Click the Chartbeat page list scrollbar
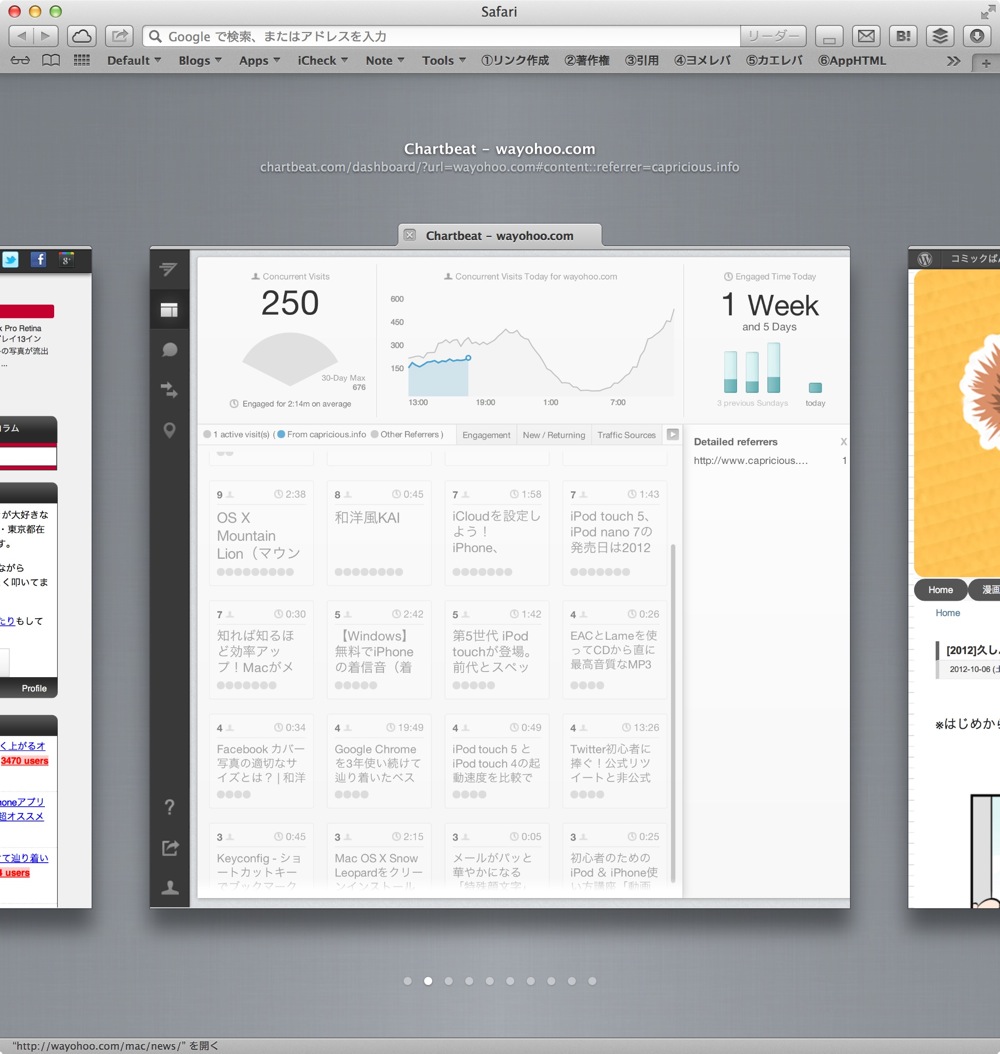 (673, 713)
